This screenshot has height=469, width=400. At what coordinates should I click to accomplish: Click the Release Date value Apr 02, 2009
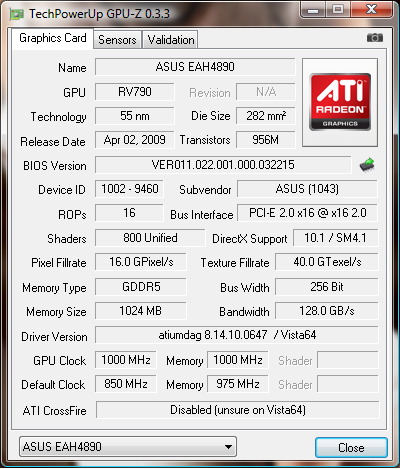tap(135, 140)
